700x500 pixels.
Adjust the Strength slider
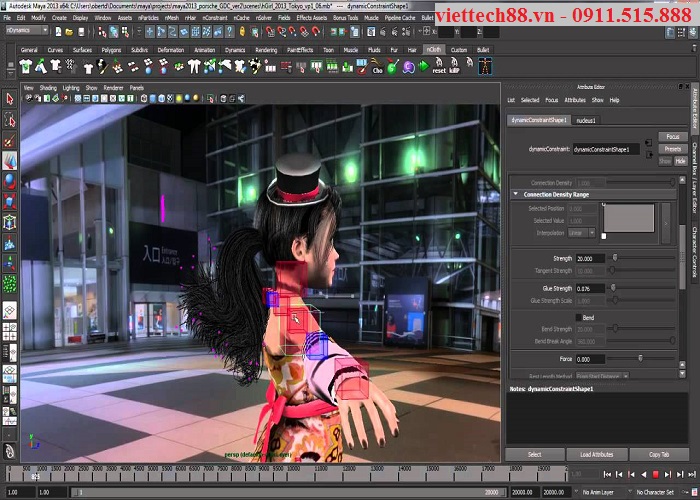(614, 258)
